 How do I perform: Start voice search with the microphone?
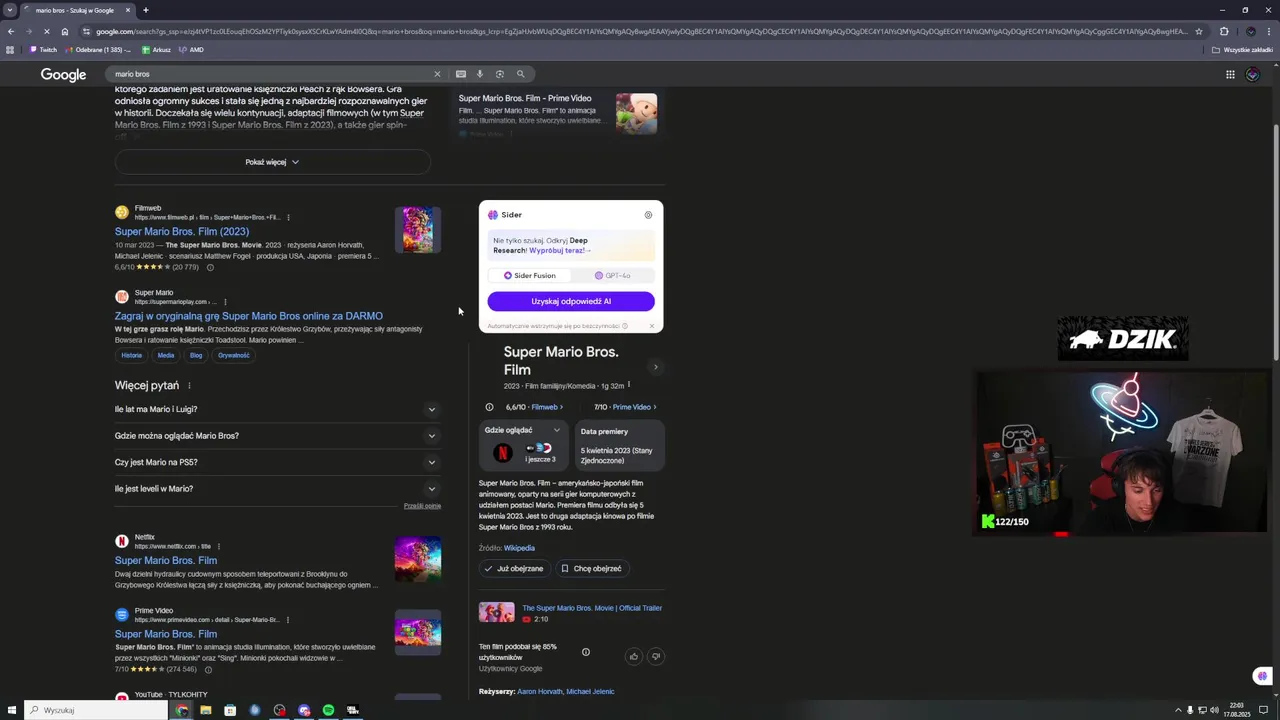pos(480,74)
